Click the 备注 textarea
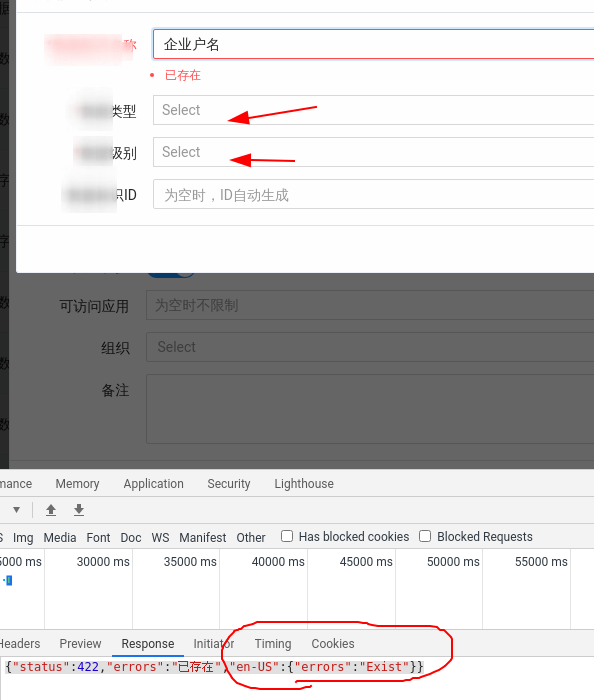Image resolution: width=594 pixels, height=700 pixels. coord(370,409)
